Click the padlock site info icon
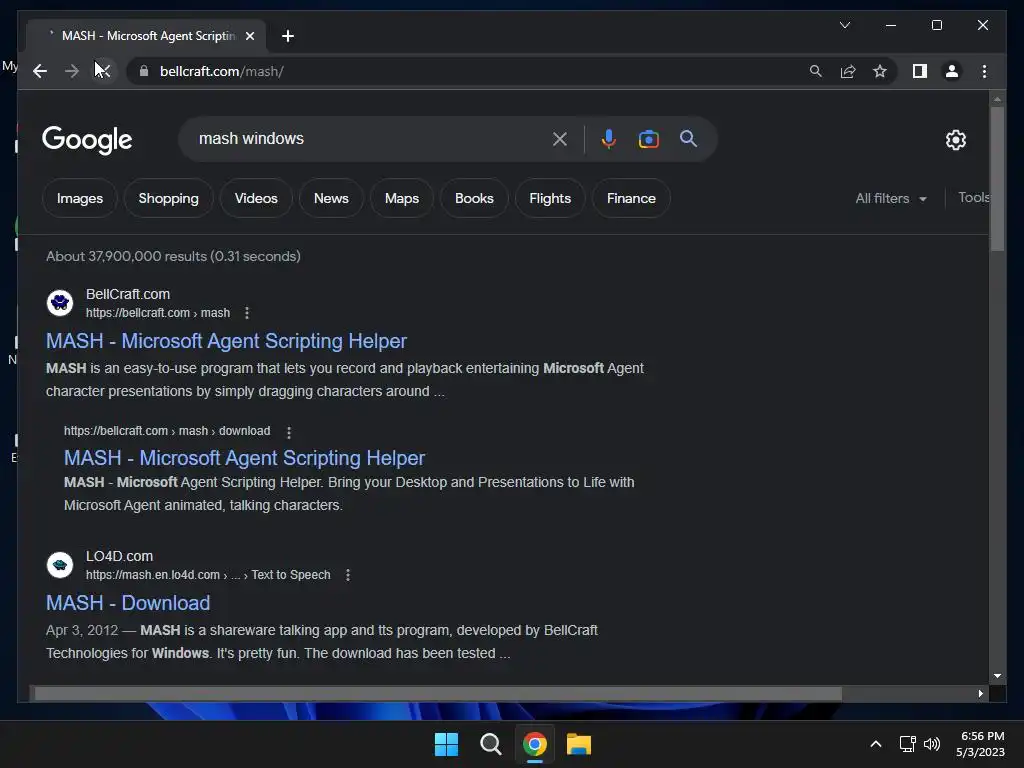 [x=144, y=71]
